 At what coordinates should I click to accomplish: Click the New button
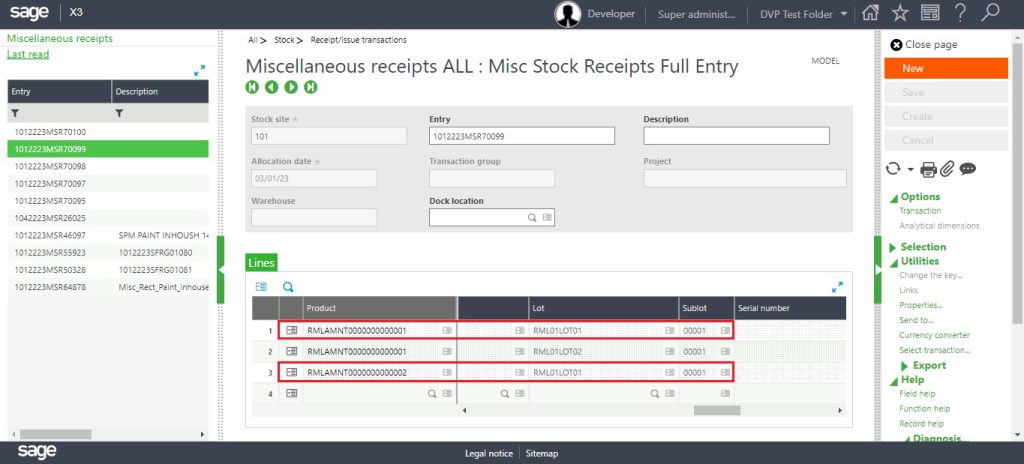946,68
